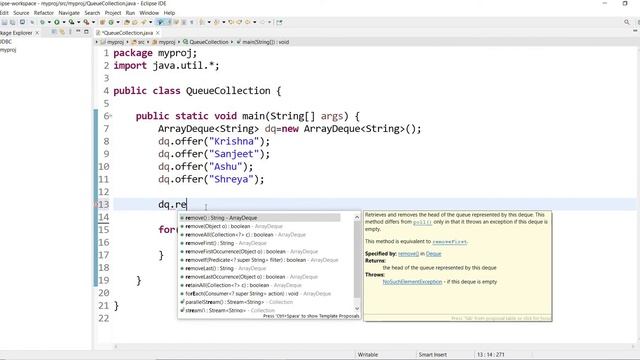Screen dimensions: 640x360
Task: Open the Search menu
Action: [92, 13]
